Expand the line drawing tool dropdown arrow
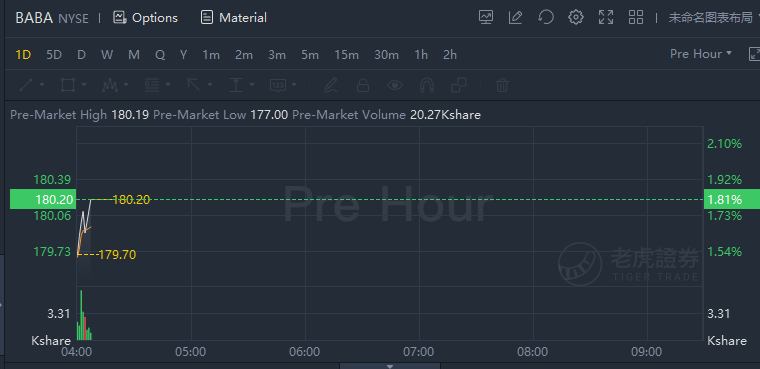Viewport: 760px width, 369px height. pyautogui.click(x=42, y=85)
